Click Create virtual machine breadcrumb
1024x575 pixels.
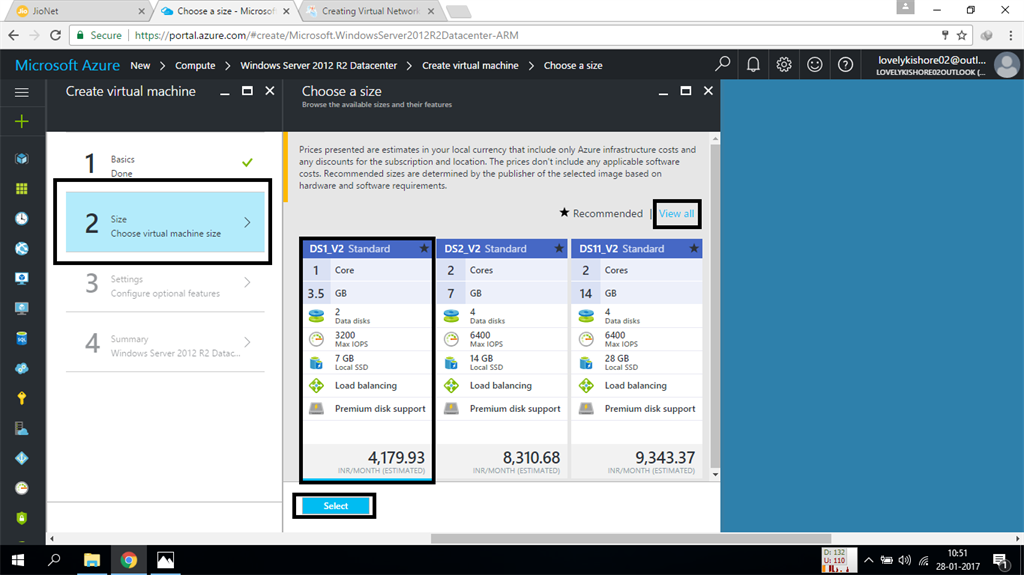[470, 65]
